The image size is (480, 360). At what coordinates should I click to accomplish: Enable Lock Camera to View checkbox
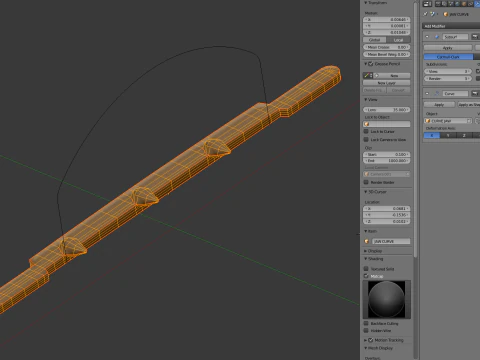(x=366, y=139)
